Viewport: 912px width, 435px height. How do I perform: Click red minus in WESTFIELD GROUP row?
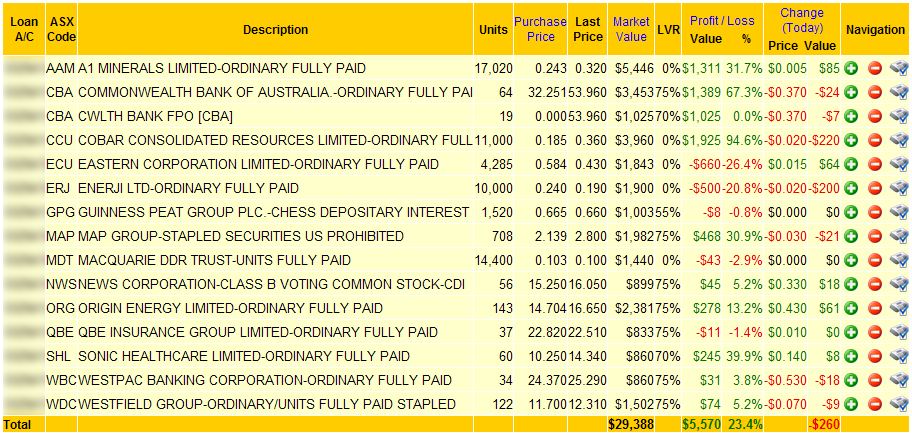point(875,404)
